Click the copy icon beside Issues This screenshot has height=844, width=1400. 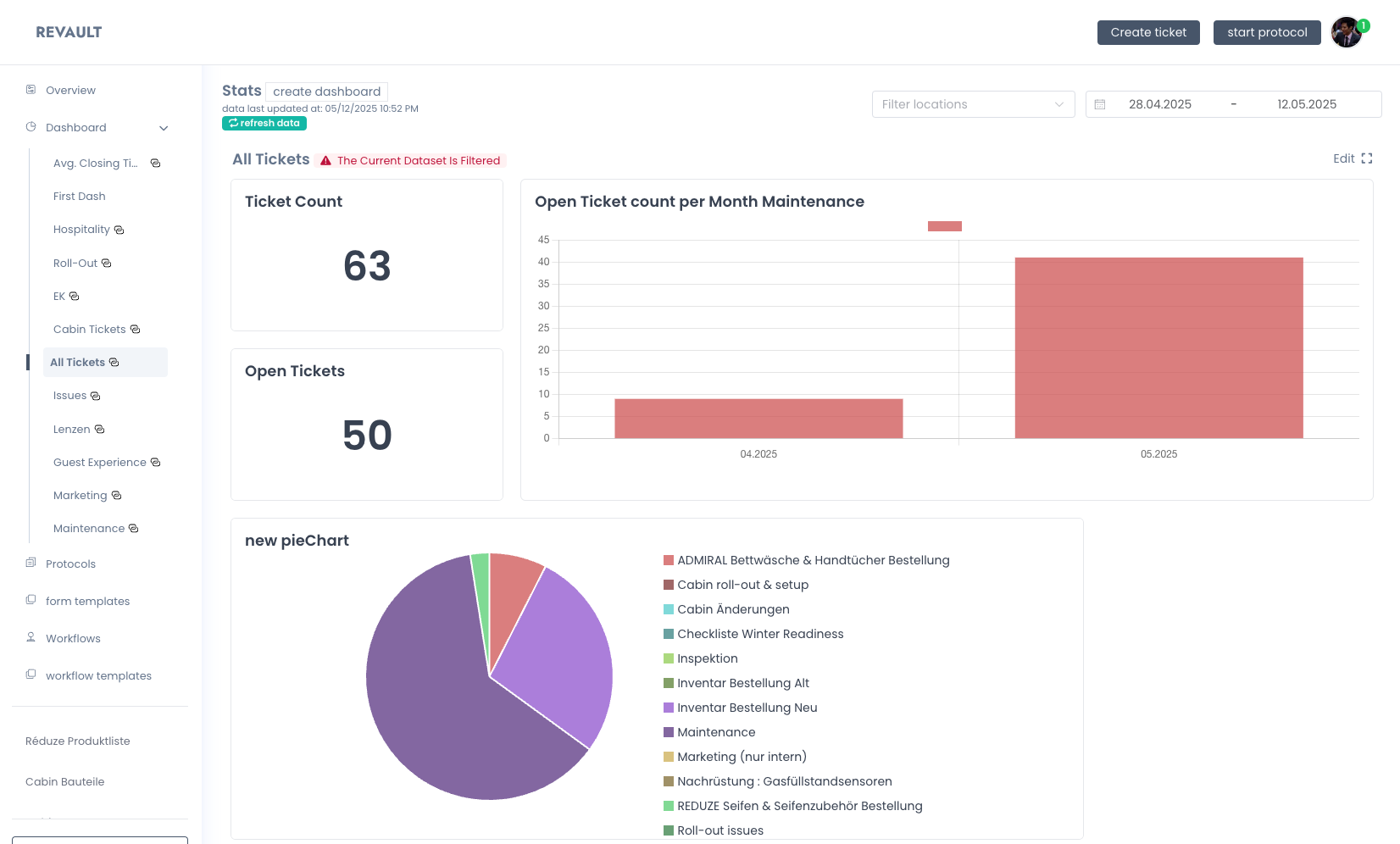95,396
